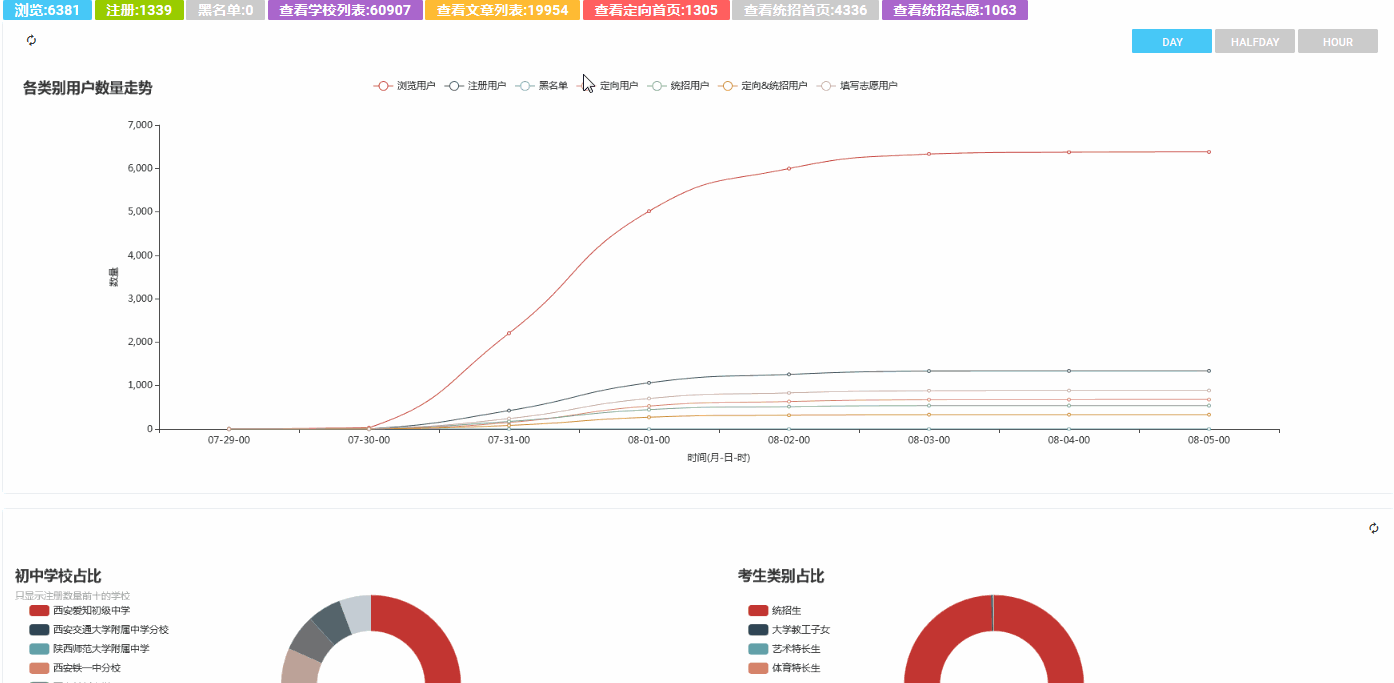Click the 08-01-00 x-axis label
1394x683 pixels.
pyautogui.click(x=649, y=440)
